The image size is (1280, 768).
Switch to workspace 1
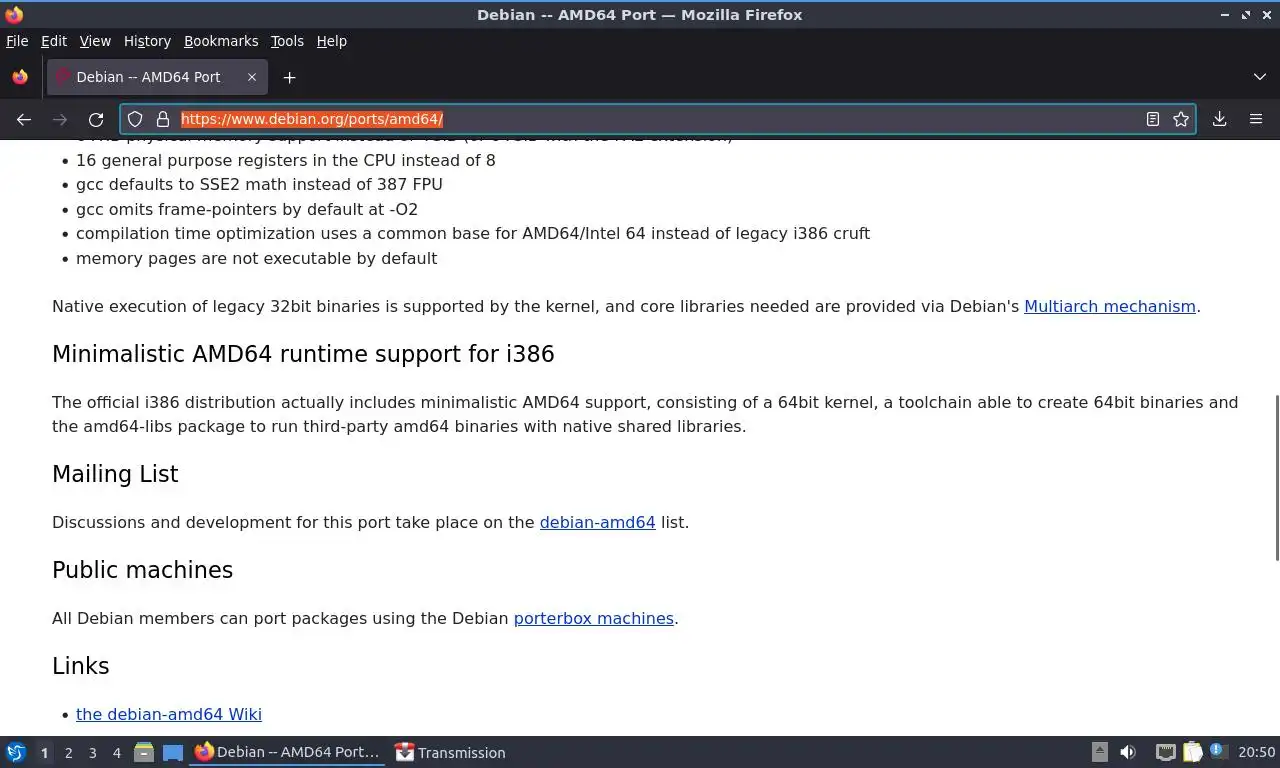coord(44,753)
